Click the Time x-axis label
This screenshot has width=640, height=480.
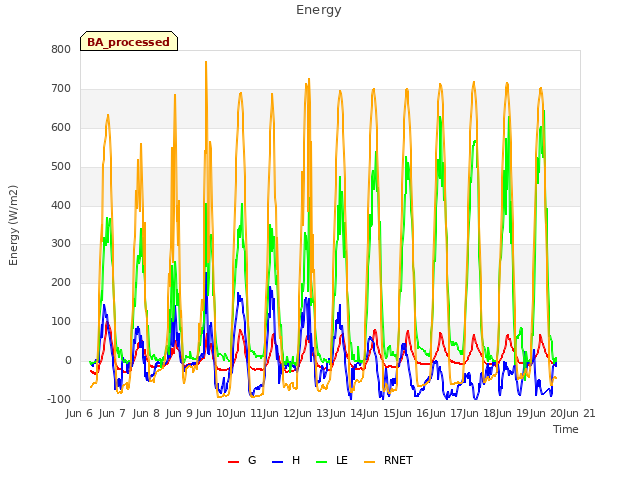click(x=566, y=429)
